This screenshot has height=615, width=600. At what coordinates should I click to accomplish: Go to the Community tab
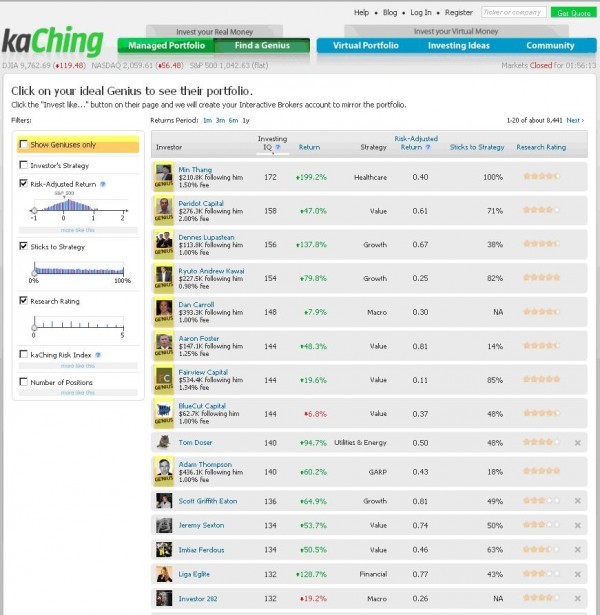550,45
